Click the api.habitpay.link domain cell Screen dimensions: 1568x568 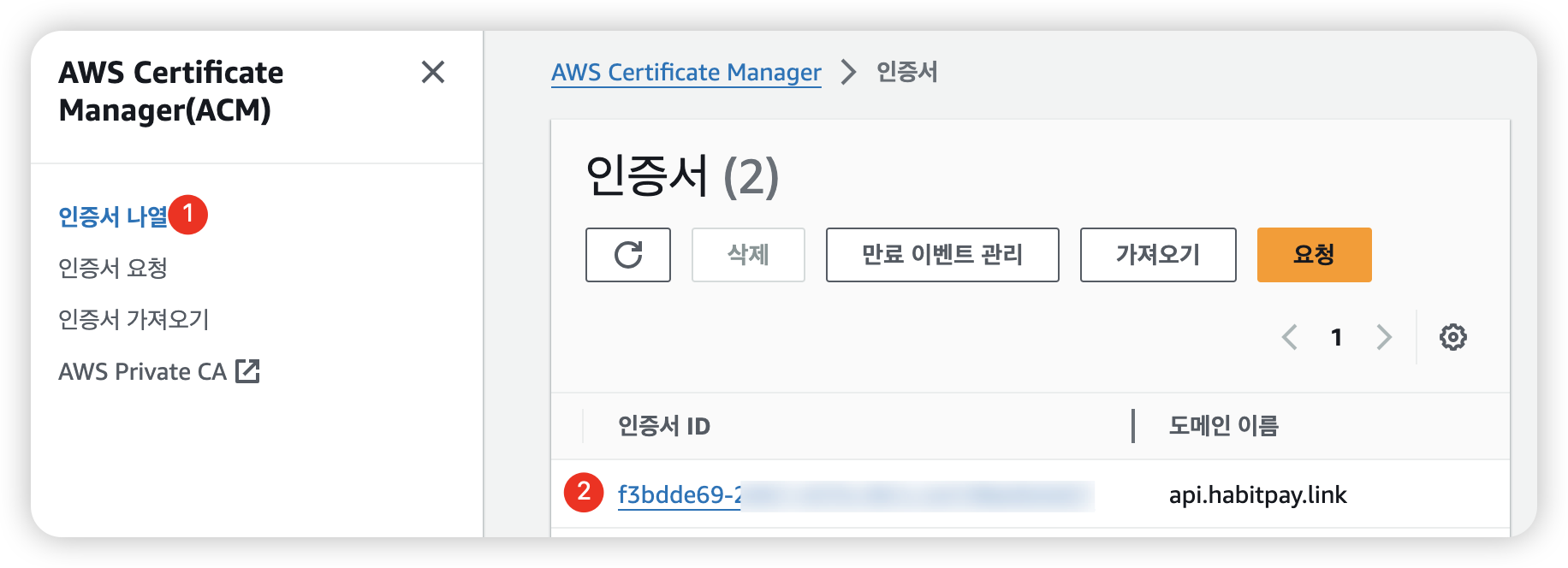tap(1257, 495)
